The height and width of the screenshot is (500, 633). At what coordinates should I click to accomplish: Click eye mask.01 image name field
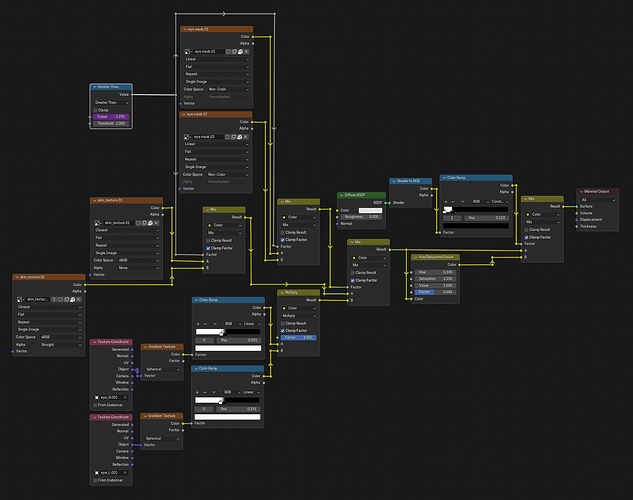[x=209, y=52]
